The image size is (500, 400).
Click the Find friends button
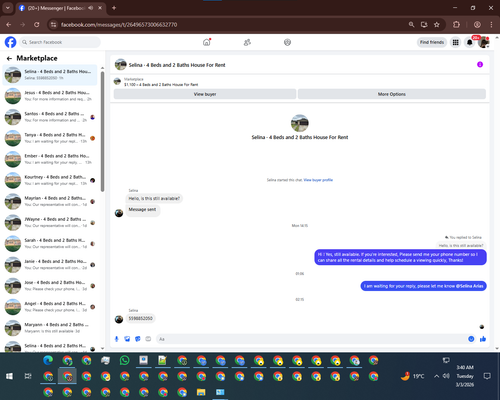pos(432,42)
